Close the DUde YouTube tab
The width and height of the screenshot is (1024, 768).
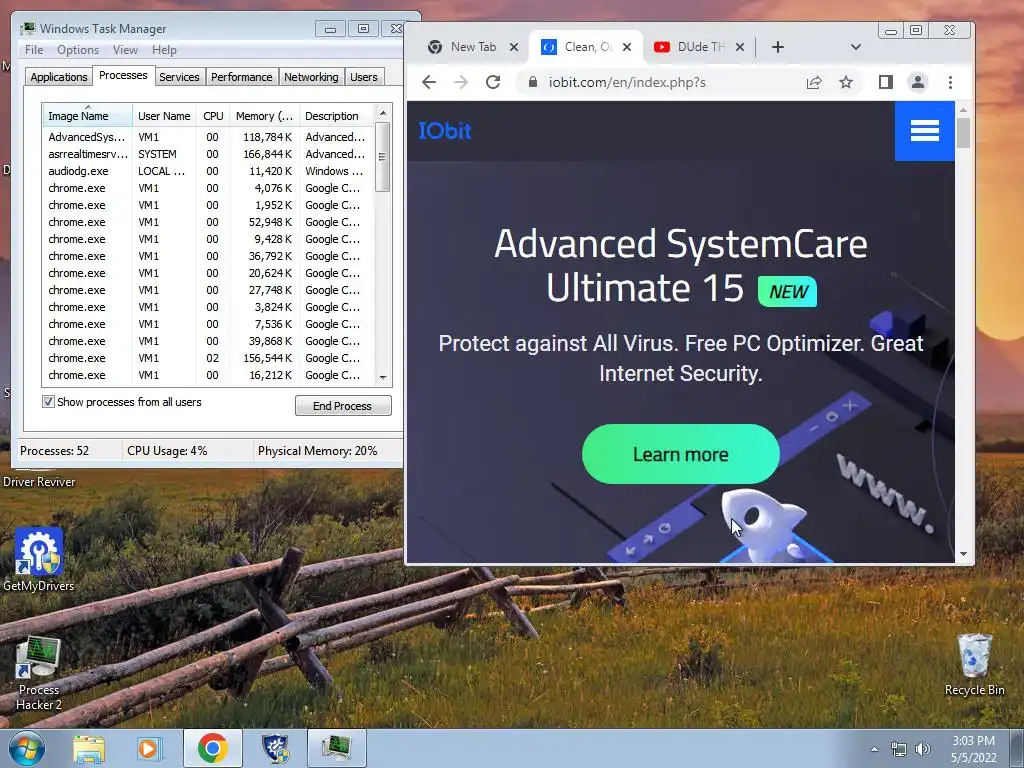tap(740, 47)
